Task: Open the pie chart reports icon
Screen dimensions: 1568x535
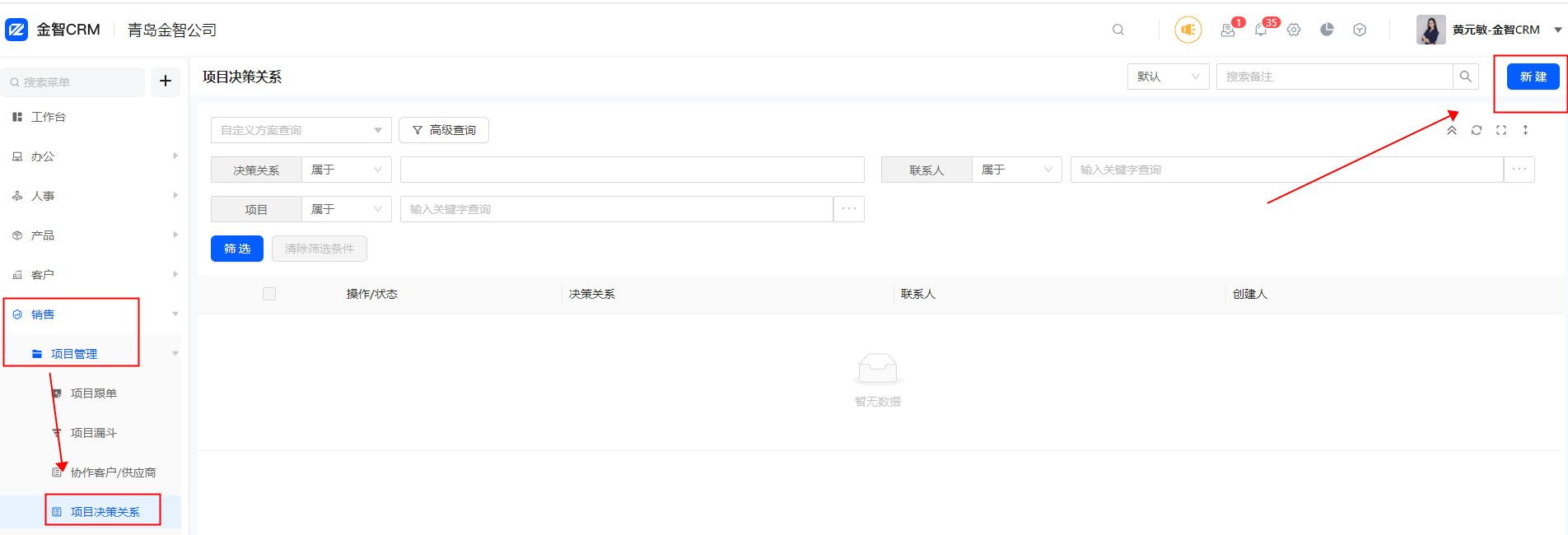Action: point(1327,30)
